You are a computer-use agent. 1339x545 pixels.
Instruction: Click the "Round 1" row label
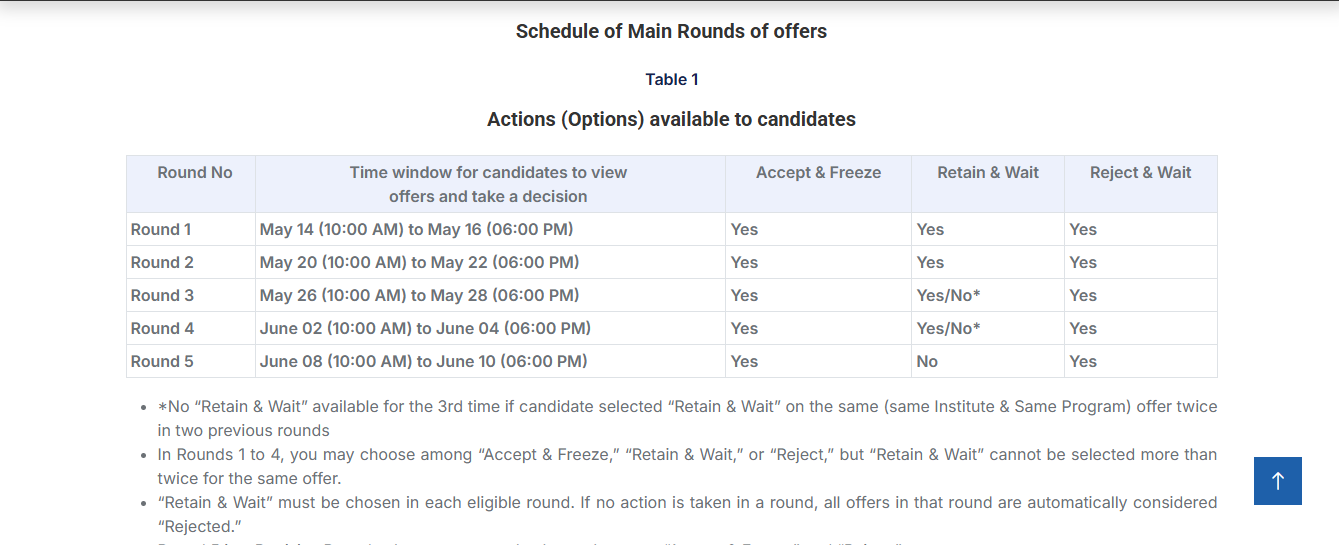click(161, 230)
